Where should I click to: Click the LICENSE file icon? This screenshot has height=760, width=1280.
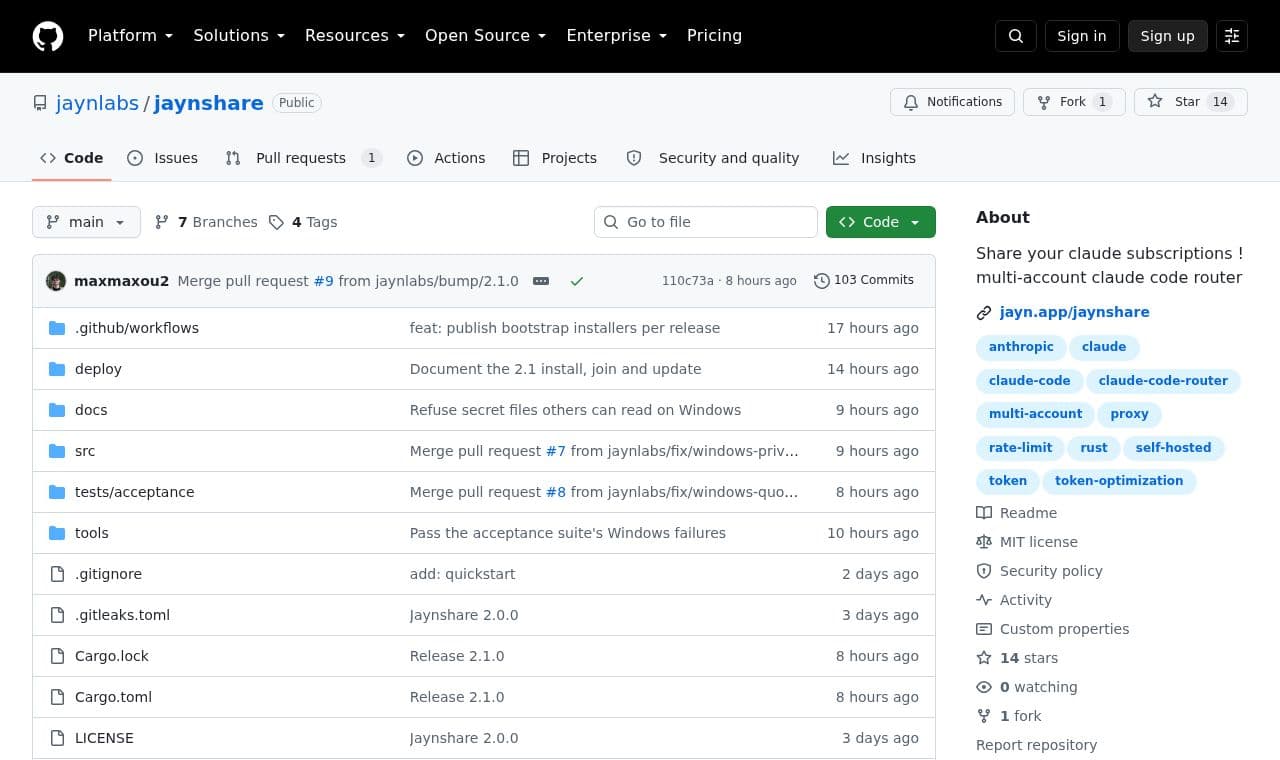pyautogui.click(x=57, y=738)
